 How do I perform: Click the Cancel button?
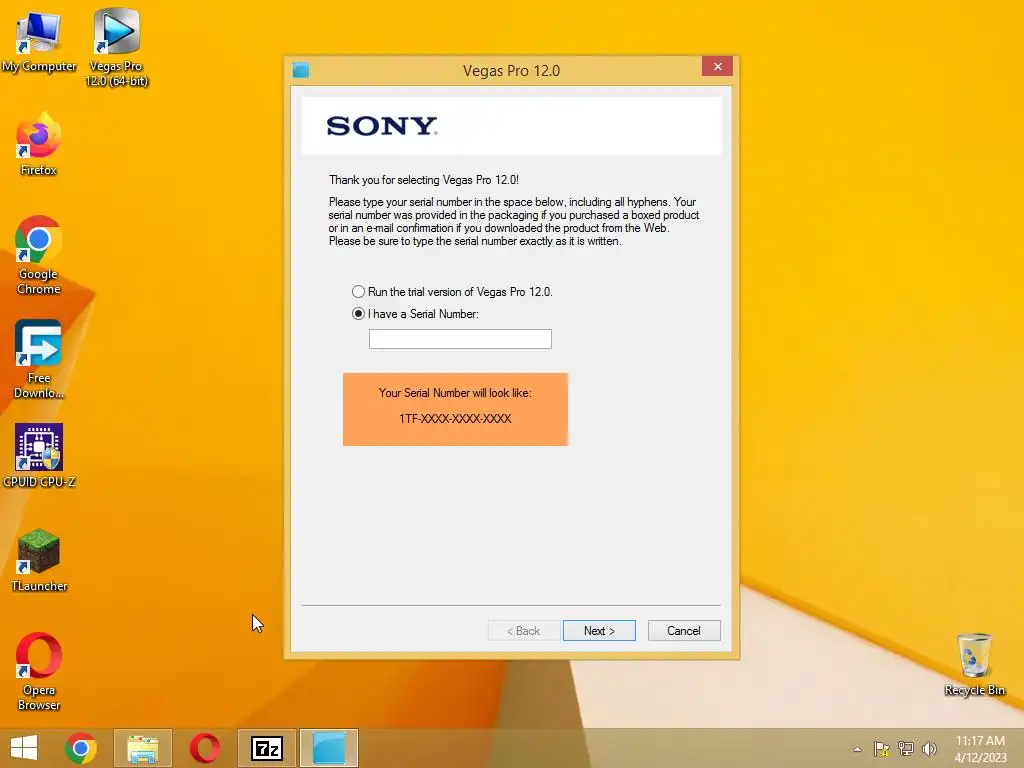point(684,631)
